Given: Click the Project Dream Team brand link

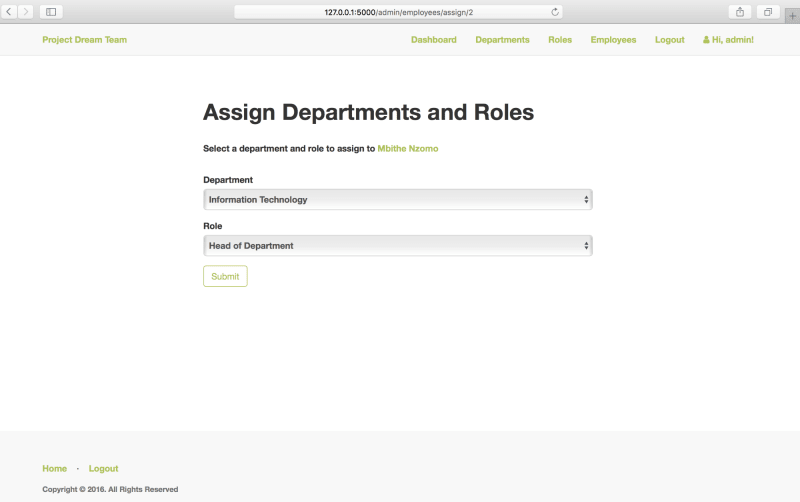Looking at the screenshot, I should pos(85,40).
